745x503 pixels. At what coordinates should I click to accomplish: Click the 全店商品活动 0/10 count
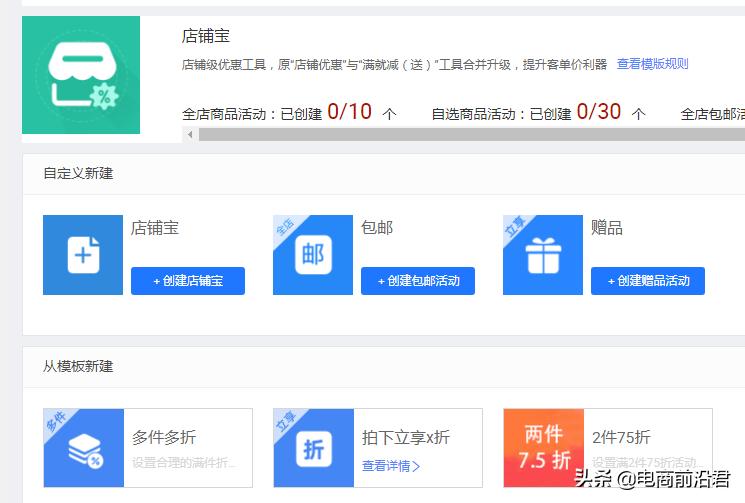click(x=349, y=112)
